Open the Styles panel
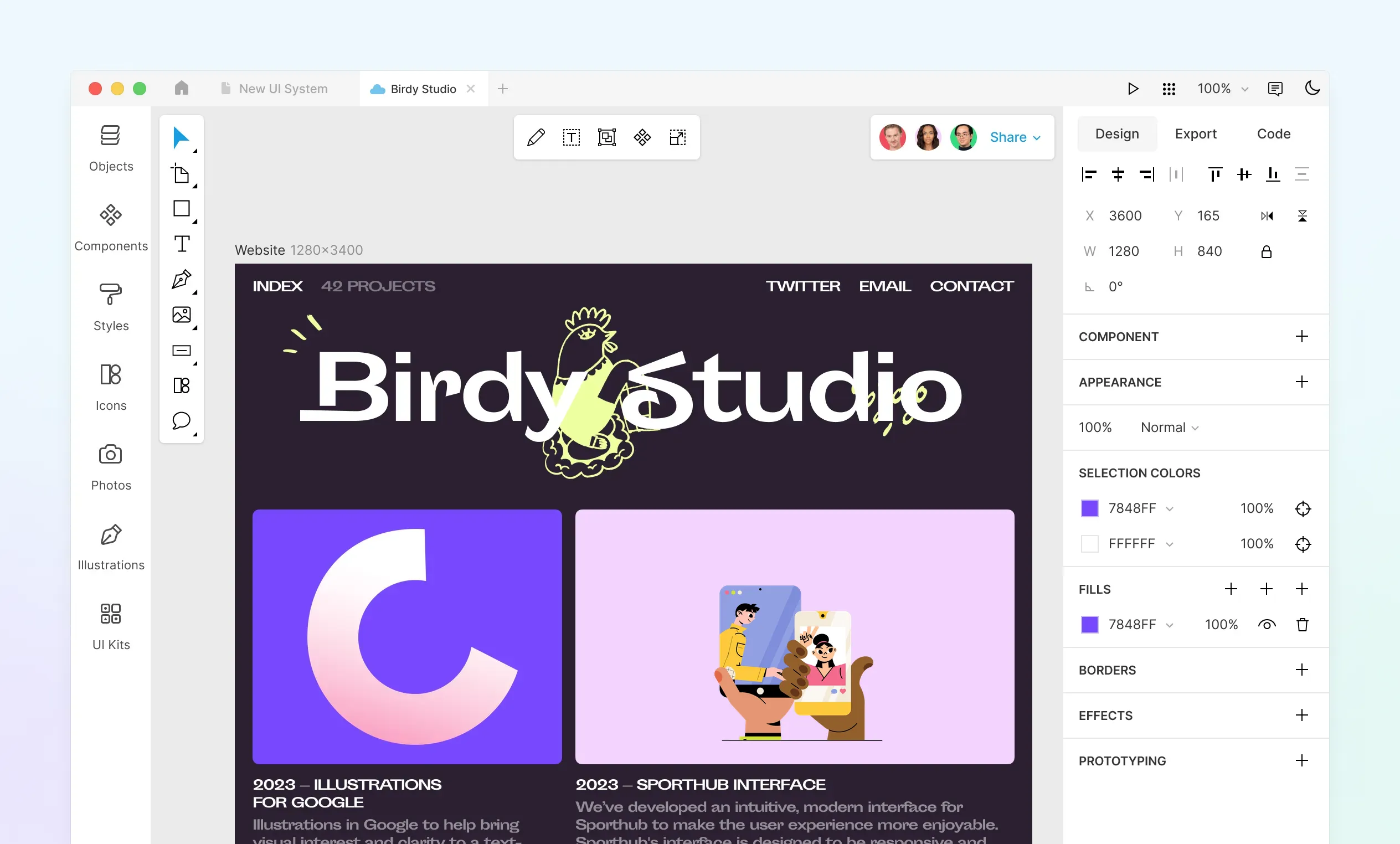This screenshot has height=844, width=1400. (x=111, y=307)
